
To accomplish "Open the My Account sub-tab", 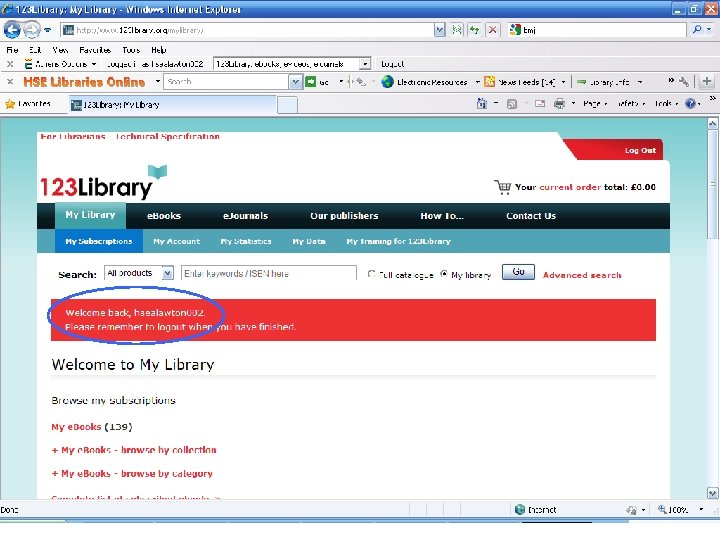I will click(177, 241).
